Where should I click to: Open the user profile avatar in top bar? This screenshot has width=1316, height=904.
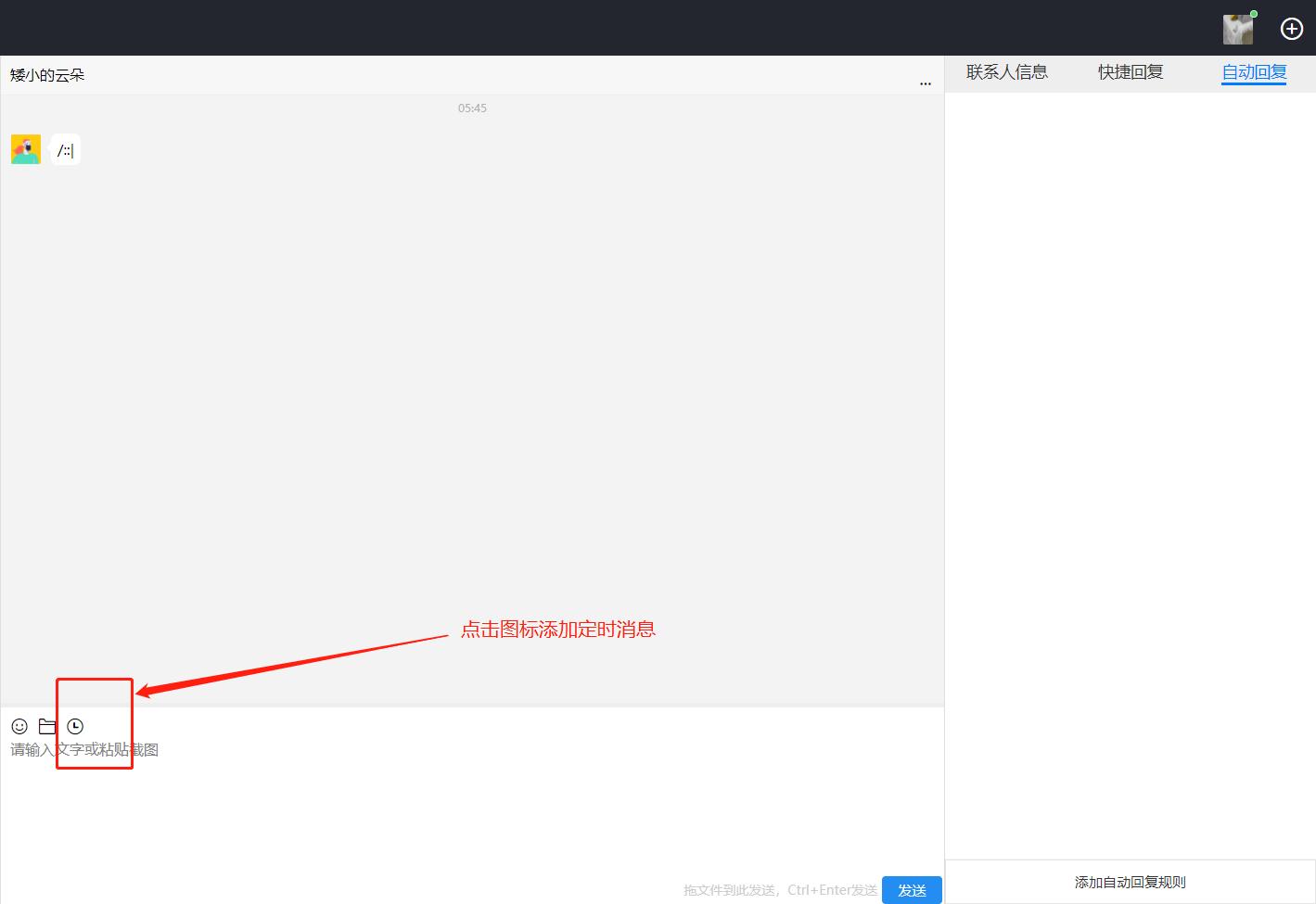(x=1238, y=30)
